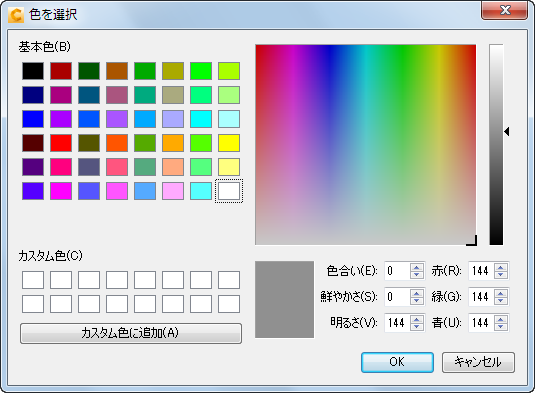The image size is (535, 393).
Task: Increase 明るさ(V) with up arrow
Action: pyautogui.click(x=417, y=319)
